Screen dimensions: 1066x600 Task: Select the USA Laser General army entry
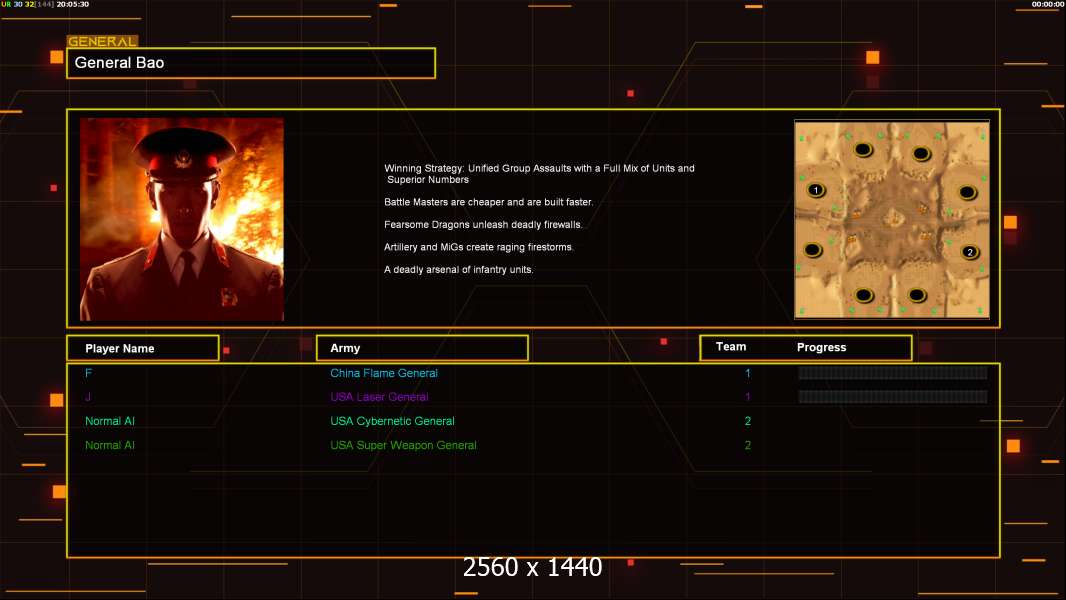[379, 397]
